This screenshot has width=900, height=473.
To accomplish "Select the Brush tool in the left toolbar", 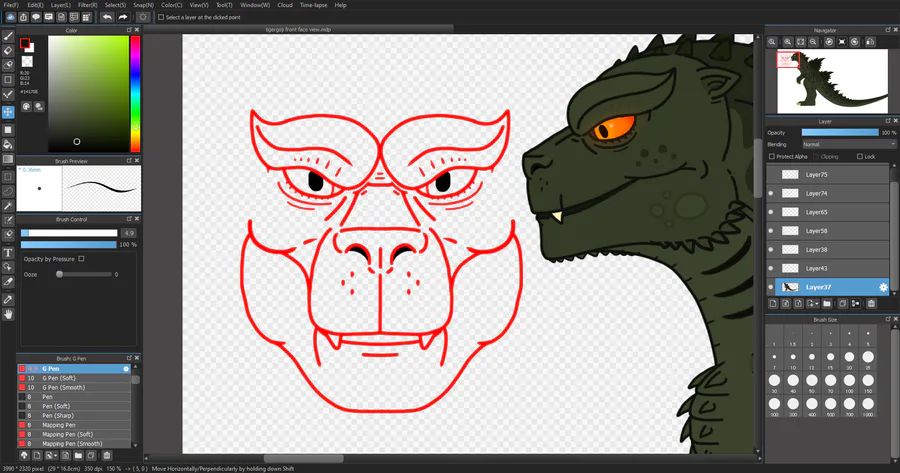I will point(8,36).
